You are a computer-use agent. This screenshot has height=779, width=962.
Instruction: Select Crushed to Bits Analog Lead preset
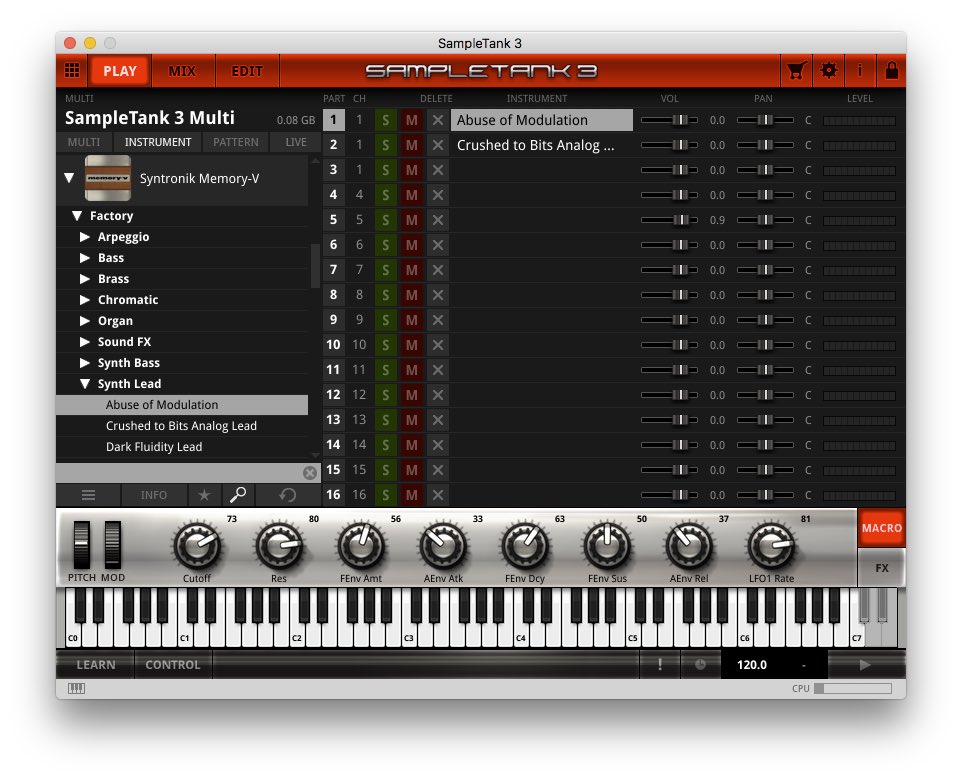pos(182,426)
